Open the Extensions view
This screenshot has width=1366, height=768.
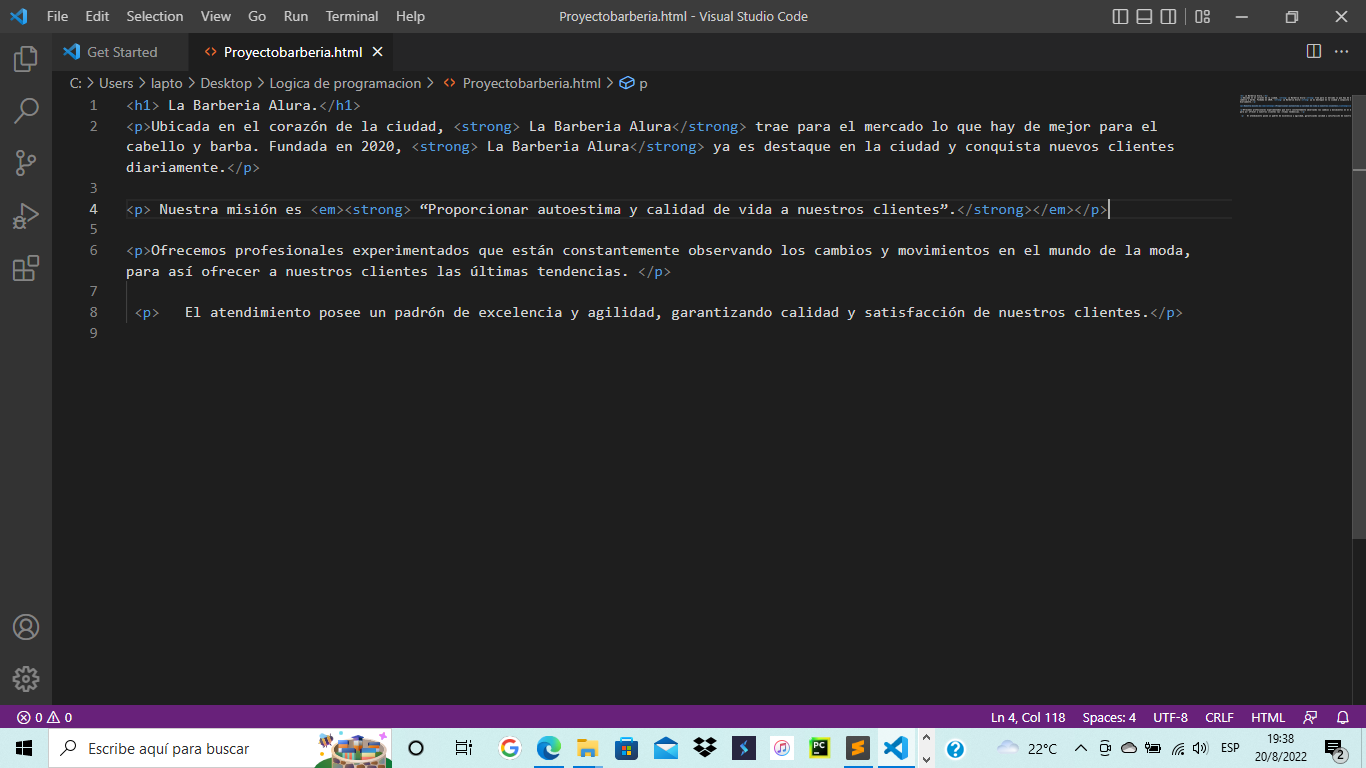(26, 268)
